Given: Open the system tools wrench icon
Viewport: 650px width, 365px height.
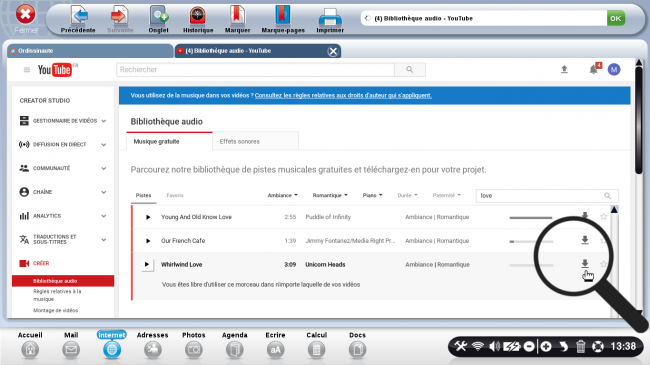Looking at the screenshot, I should click(x=460, y=346).
